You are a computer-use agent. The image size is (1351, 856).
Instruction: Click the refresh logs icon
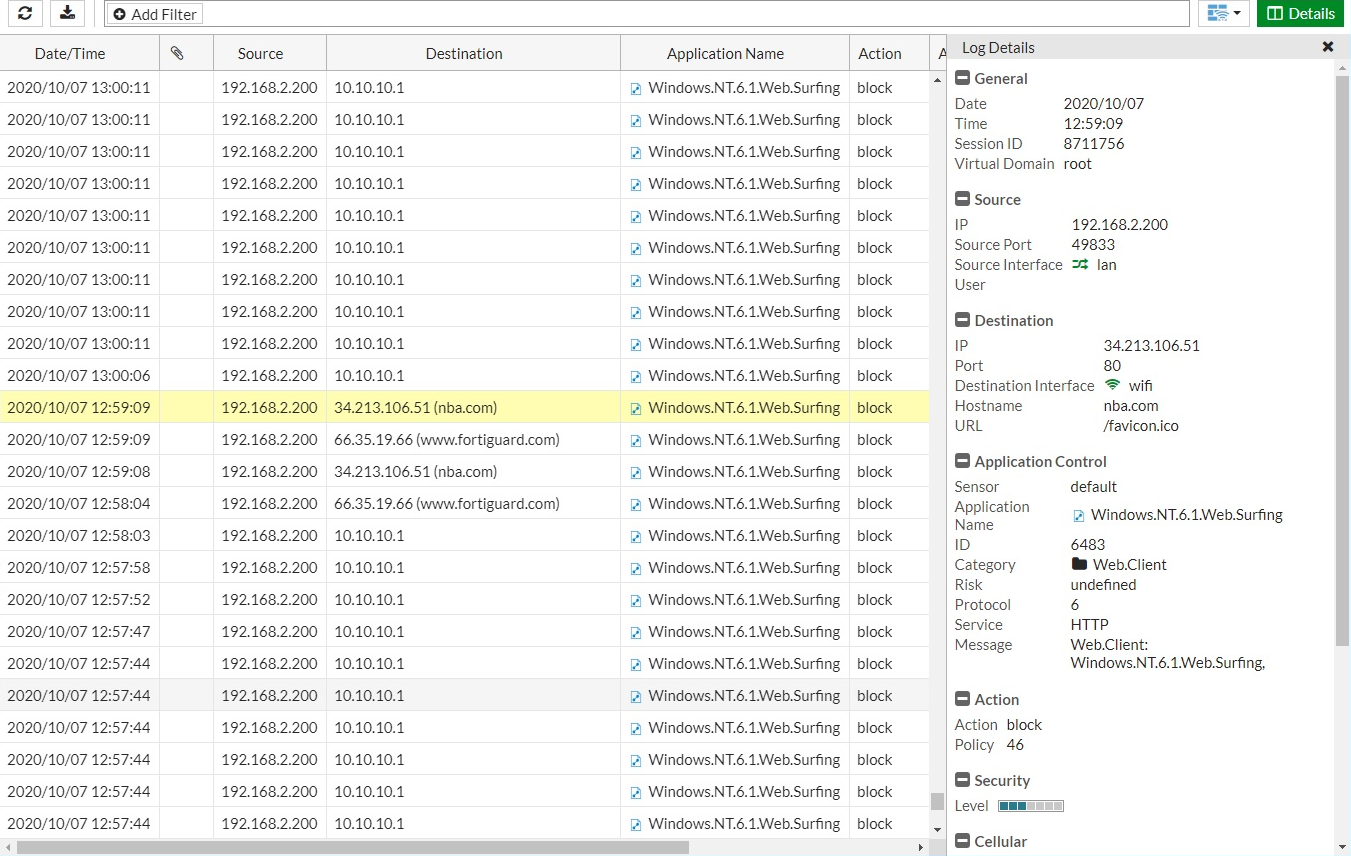click(x=25, y=13)
